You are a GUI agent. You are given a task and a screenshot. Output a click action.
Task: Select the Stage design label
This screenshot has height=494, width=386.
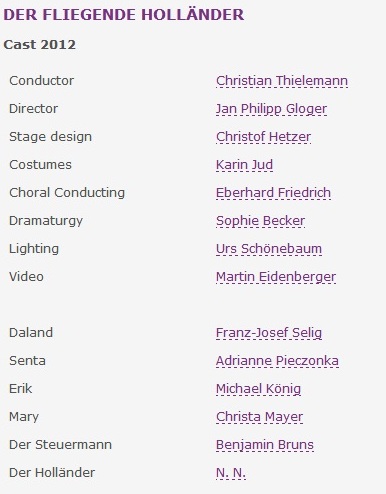tap(50, 137)
